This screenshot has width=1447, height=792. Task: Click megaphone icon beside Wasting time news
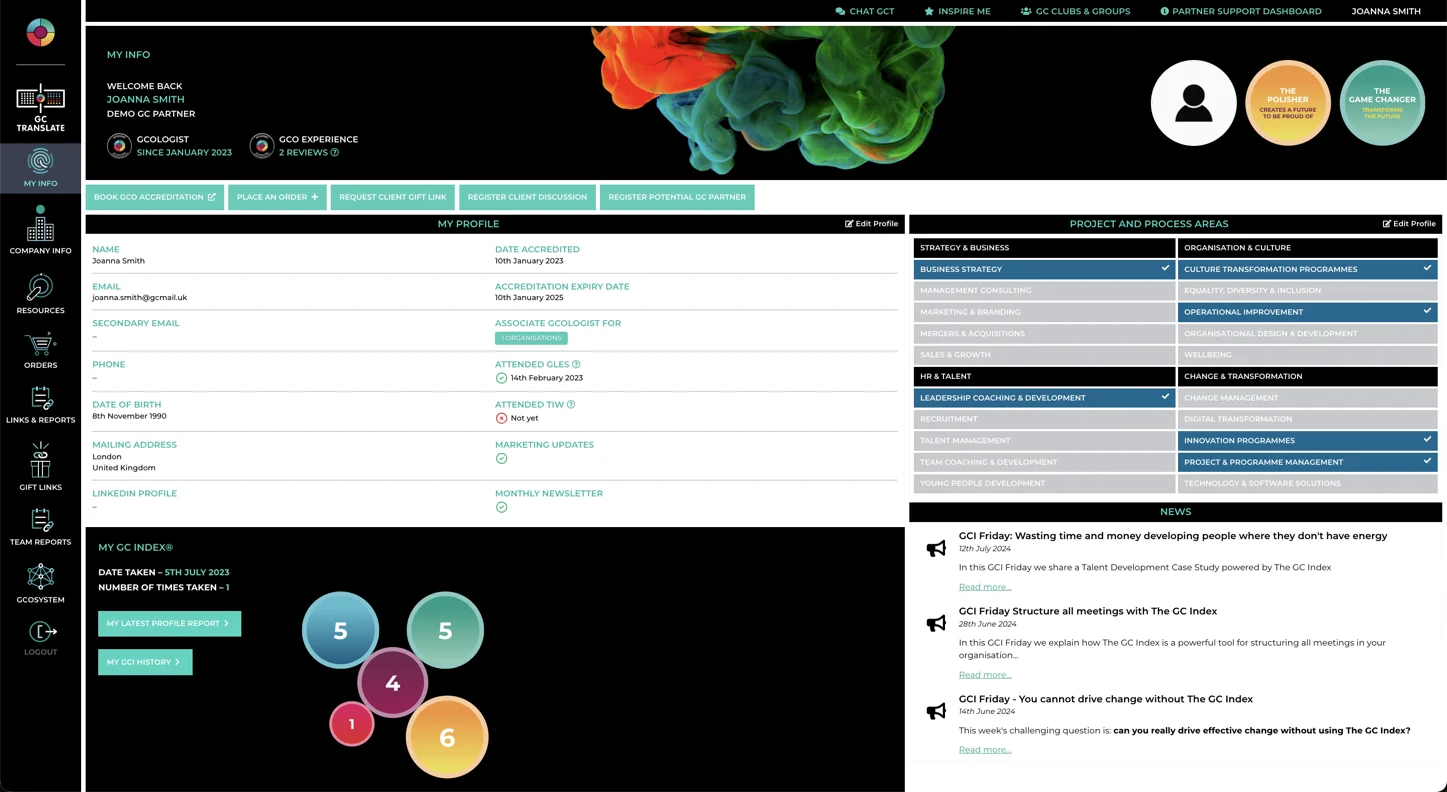coord(936,548)
